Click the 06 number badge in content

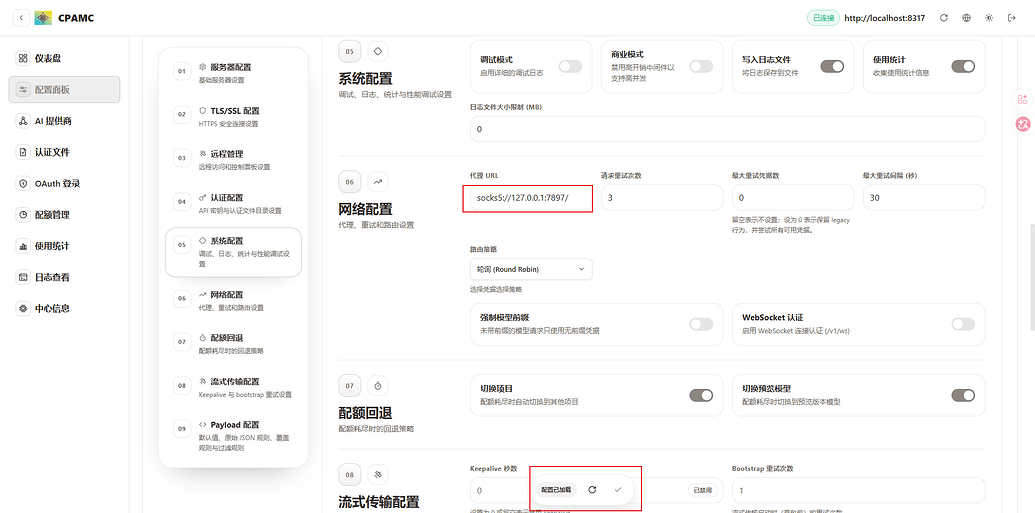pyautogui.click(x=350, y=181)
